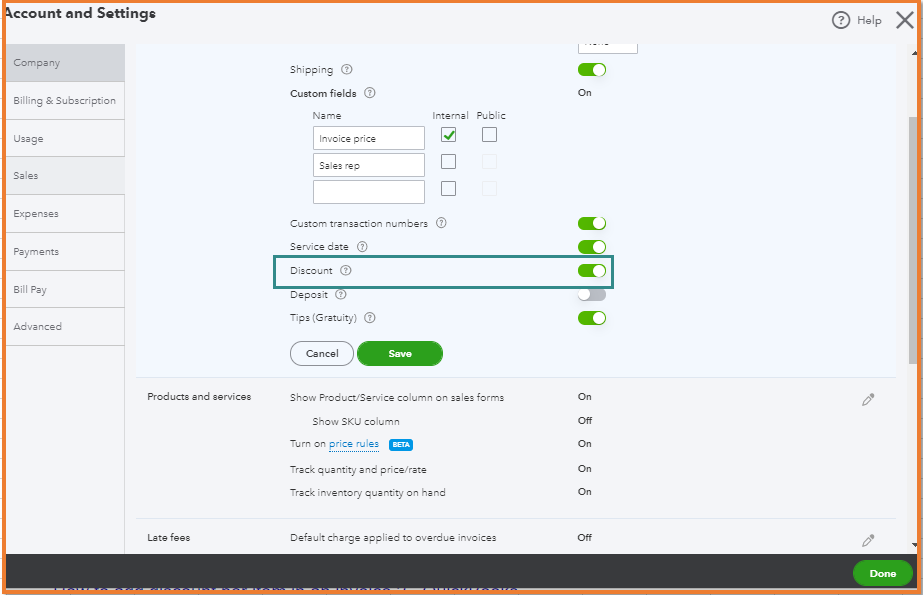This screenshot has height=595, width=923.
Task: Click the help icon next to Custom fields
Action: (x=370, y=93)
